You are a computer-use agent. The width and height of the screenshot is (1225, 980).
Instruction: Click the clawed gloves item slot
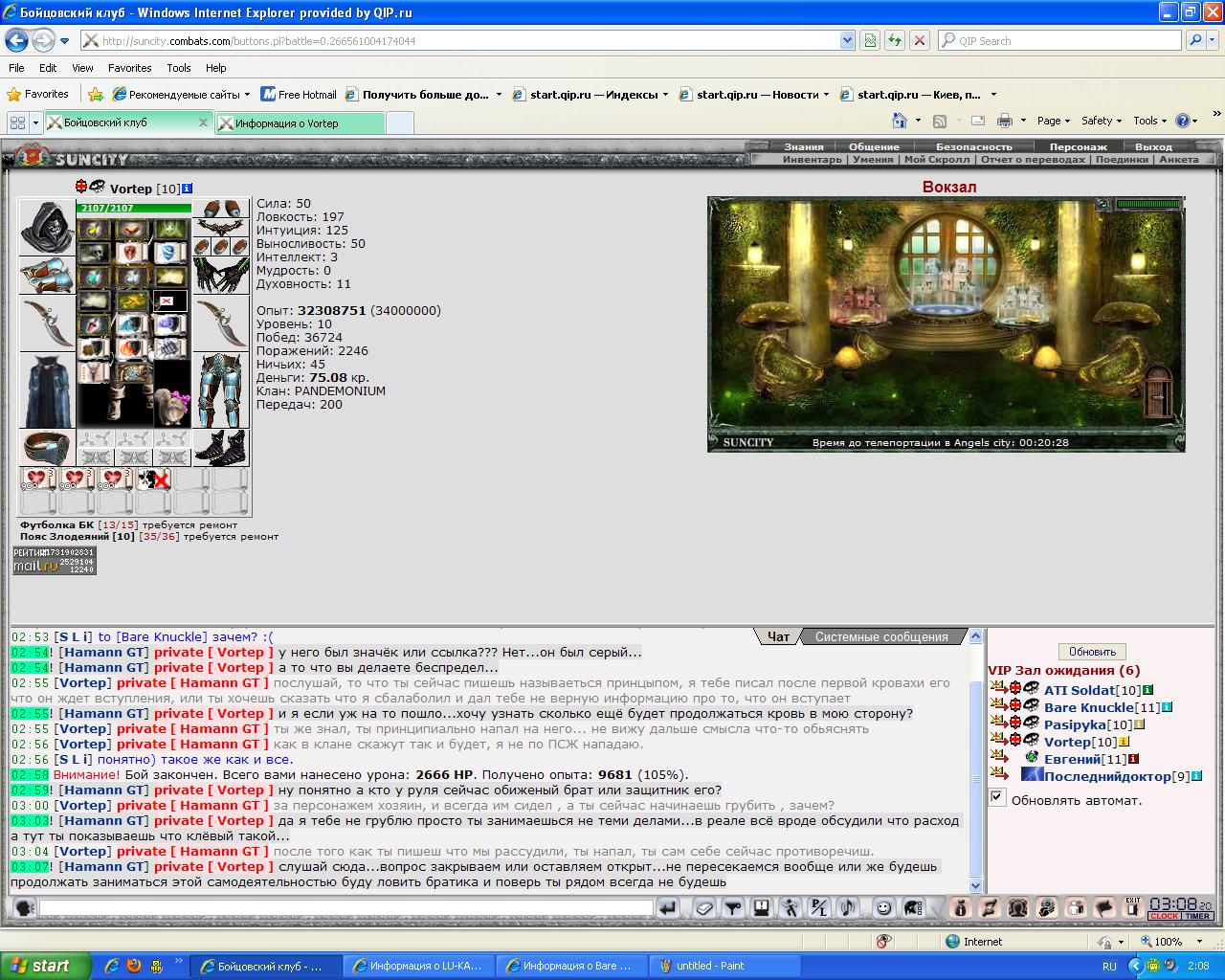[x=221, y=276]
